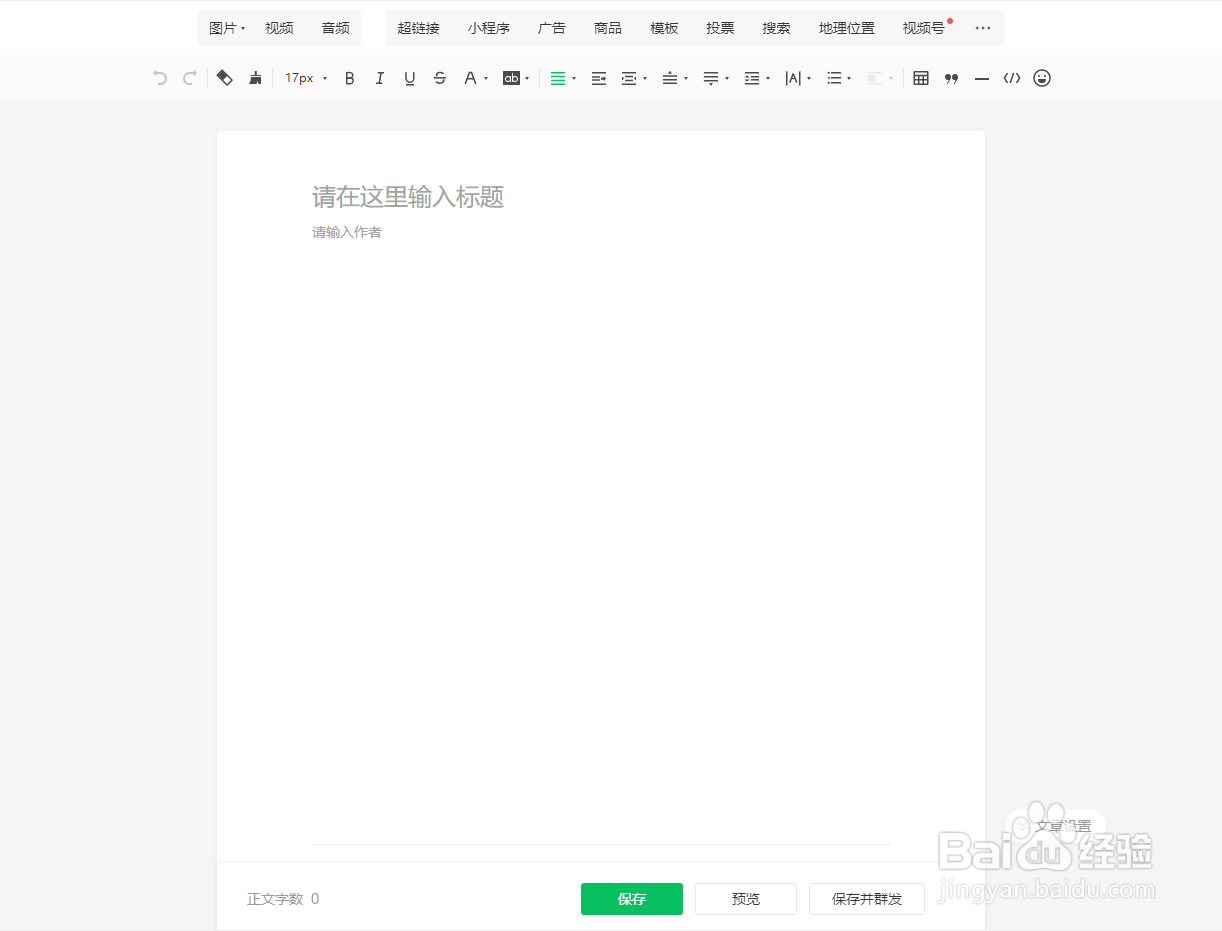Insert a table into the article

coord(920,77)
